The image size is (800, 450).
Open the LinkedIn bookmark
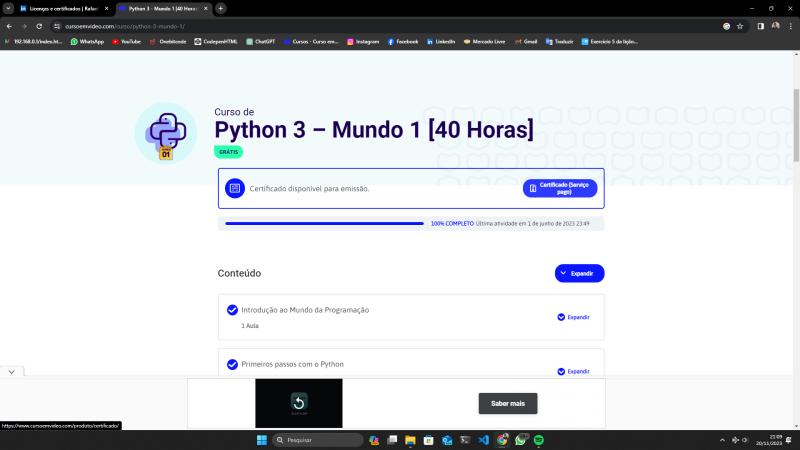441,42
